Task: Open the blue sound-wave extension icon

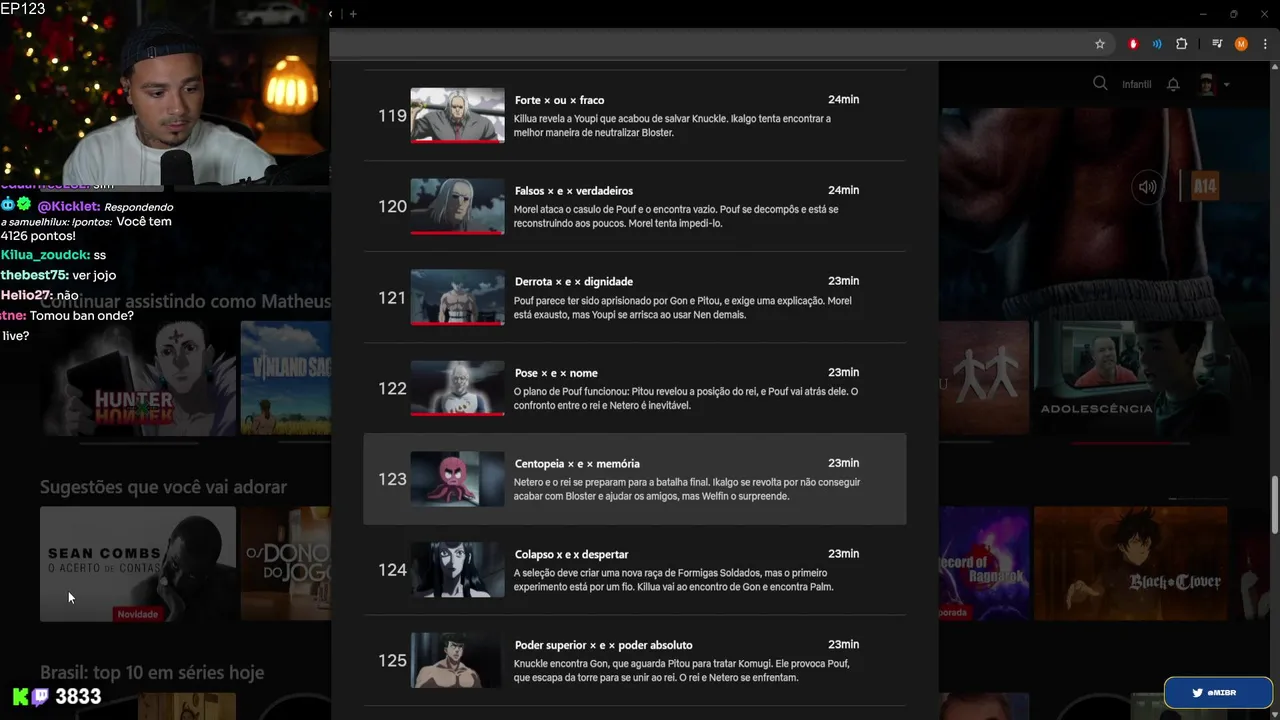Action: tap(1157, 44)
